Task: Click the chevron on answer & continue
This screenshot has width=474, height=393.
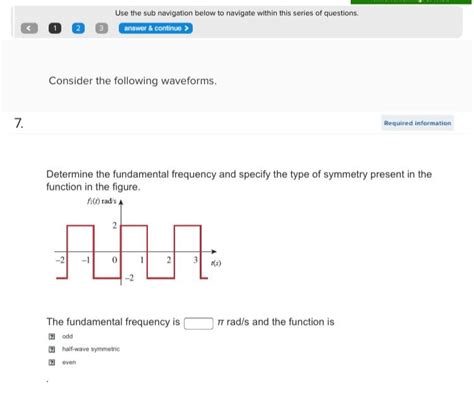Action: pos(186,28)
